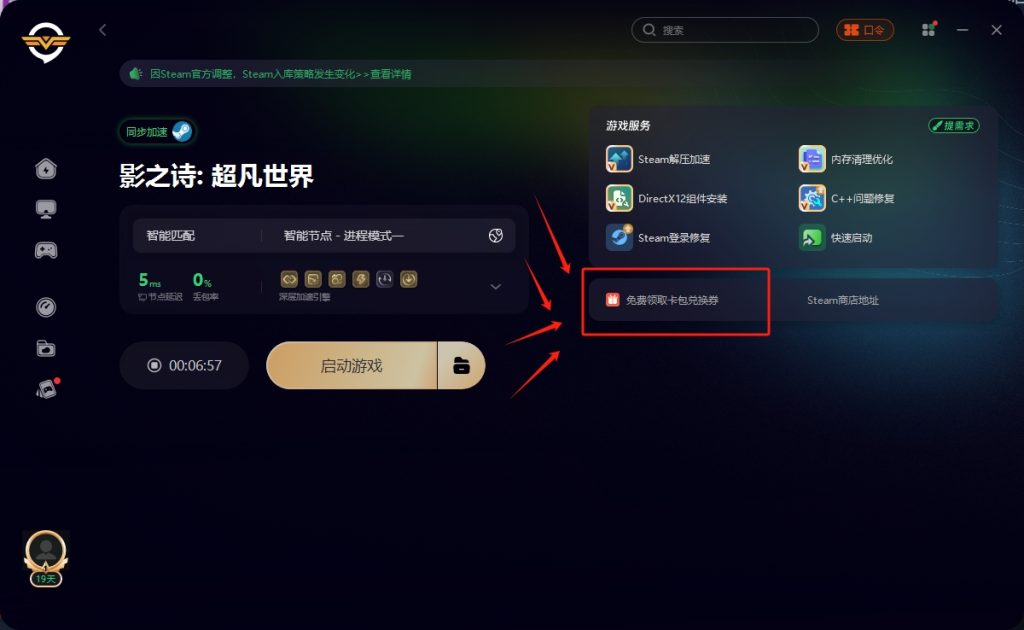Open Steam解压加速 service icon
Screen dimensions: 1024x630
coord(619,159)
